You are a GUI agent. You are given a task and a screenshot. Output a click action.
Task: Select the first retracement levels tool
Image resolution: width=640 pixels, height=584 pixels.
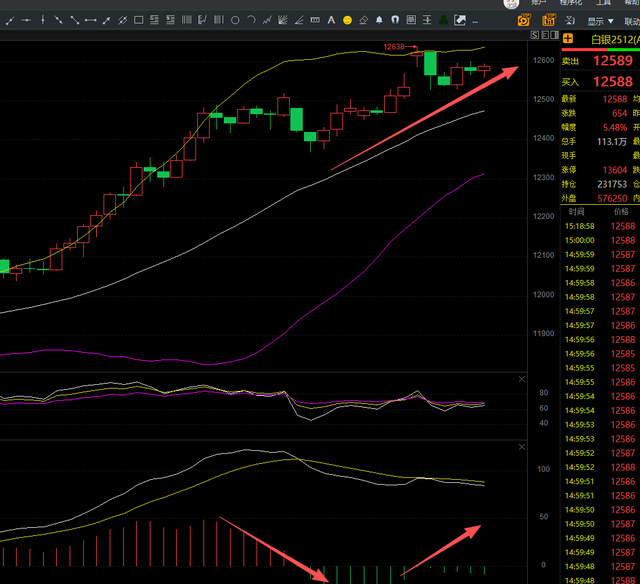[154, 20]
